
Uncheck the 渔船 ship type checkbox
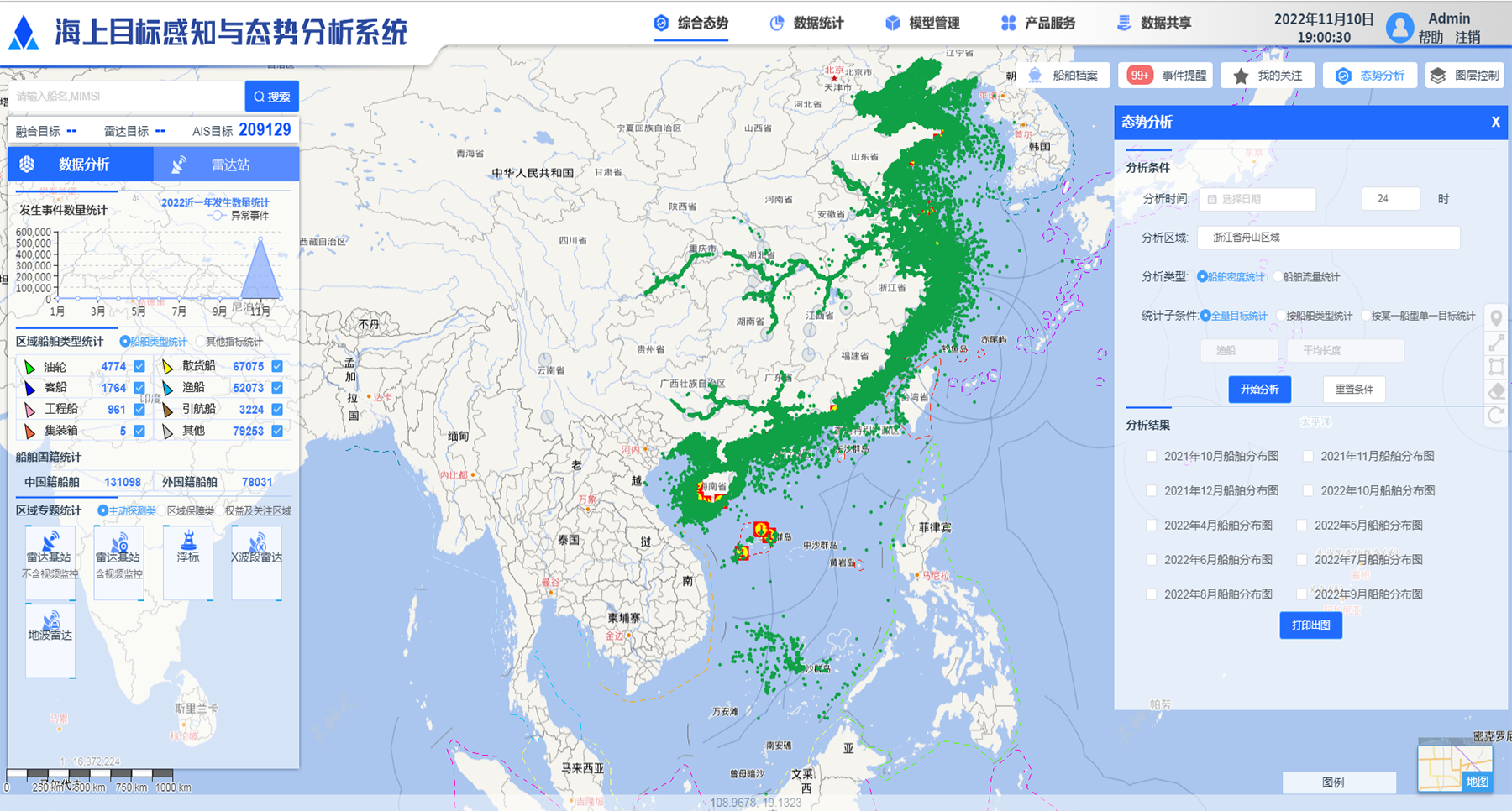click(x=277, y=388)
